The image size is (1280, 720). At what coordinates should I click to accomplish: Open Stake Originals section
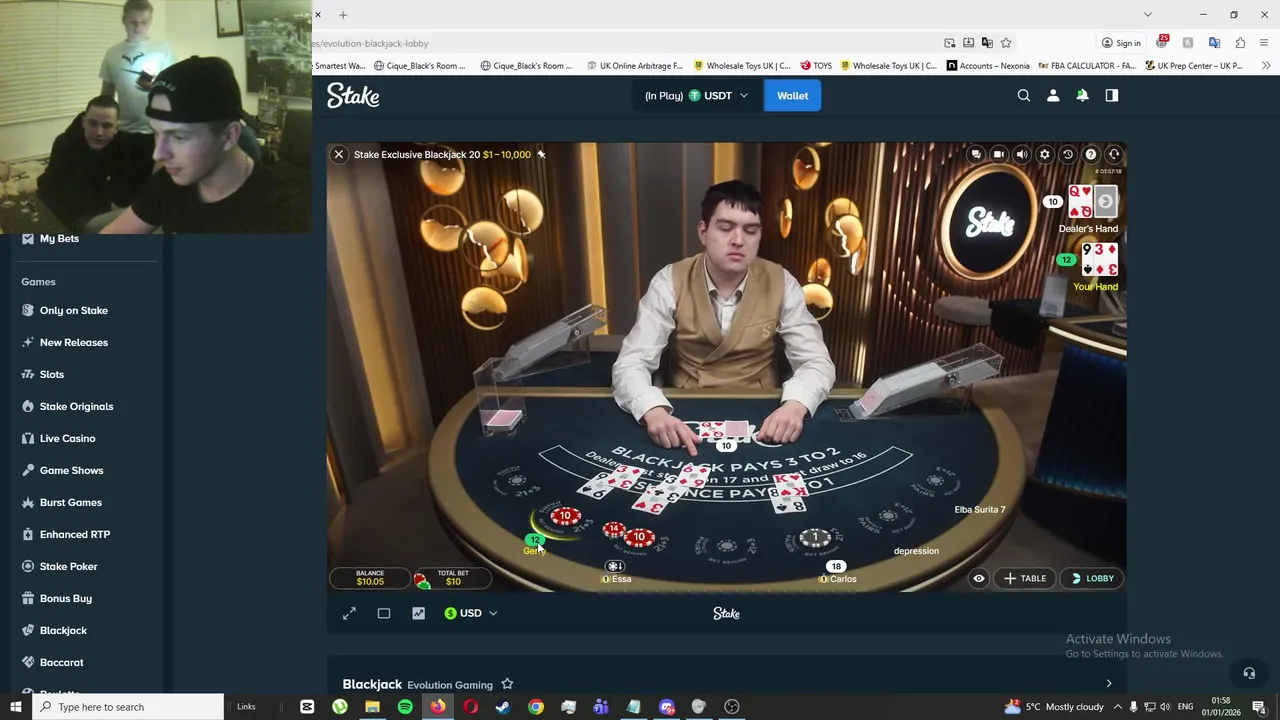(76, 406)
